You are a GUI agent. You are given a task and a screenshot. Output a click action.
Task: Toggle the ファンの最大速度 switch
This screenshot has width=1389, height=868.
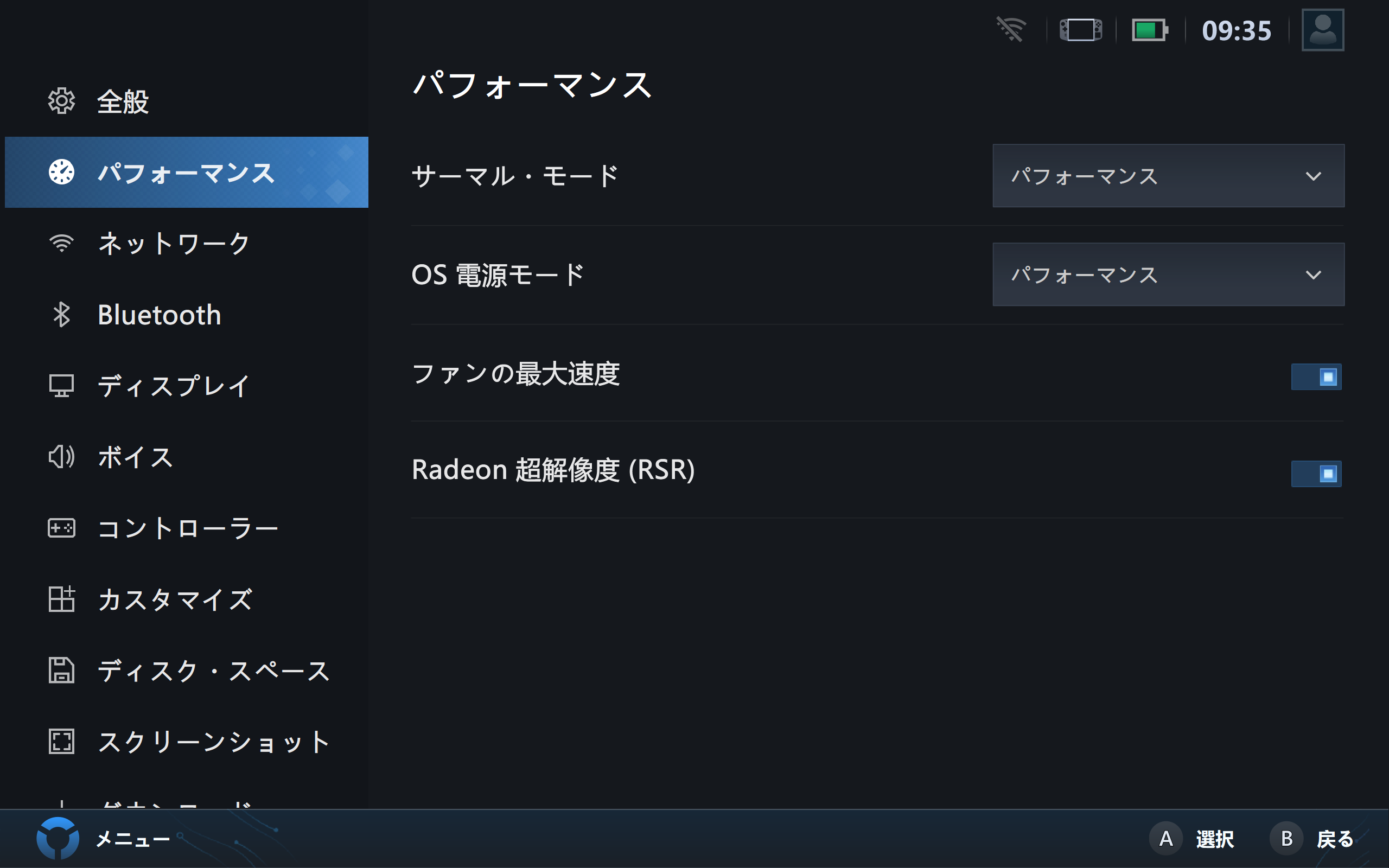pos(1316,377)
